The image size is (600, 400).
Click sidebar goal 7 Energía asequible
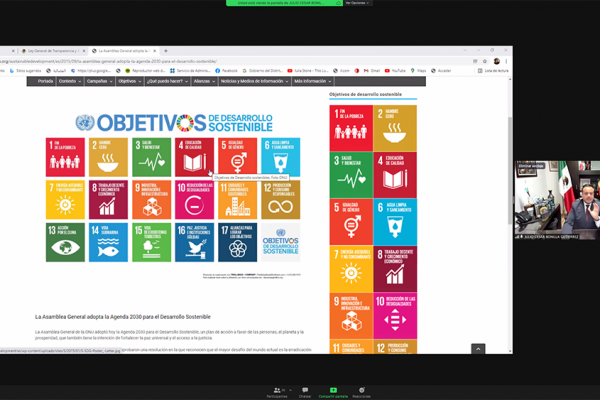click(x=351, y=269)
